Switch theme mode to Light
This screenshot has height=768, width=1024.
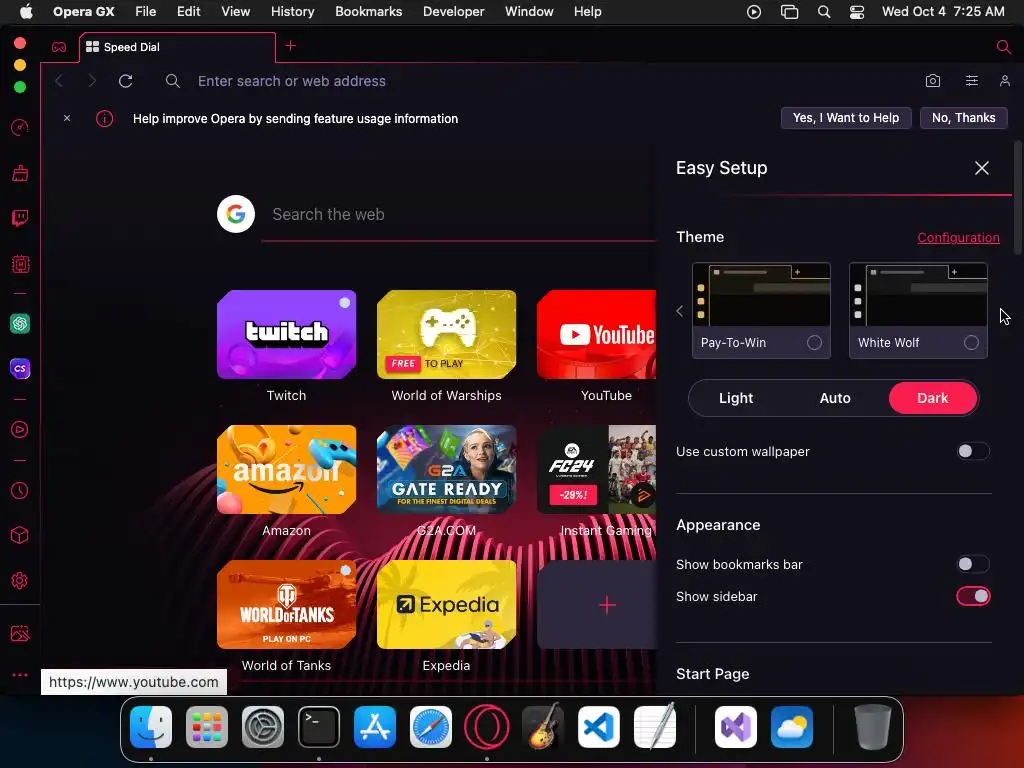pos(736,398)
